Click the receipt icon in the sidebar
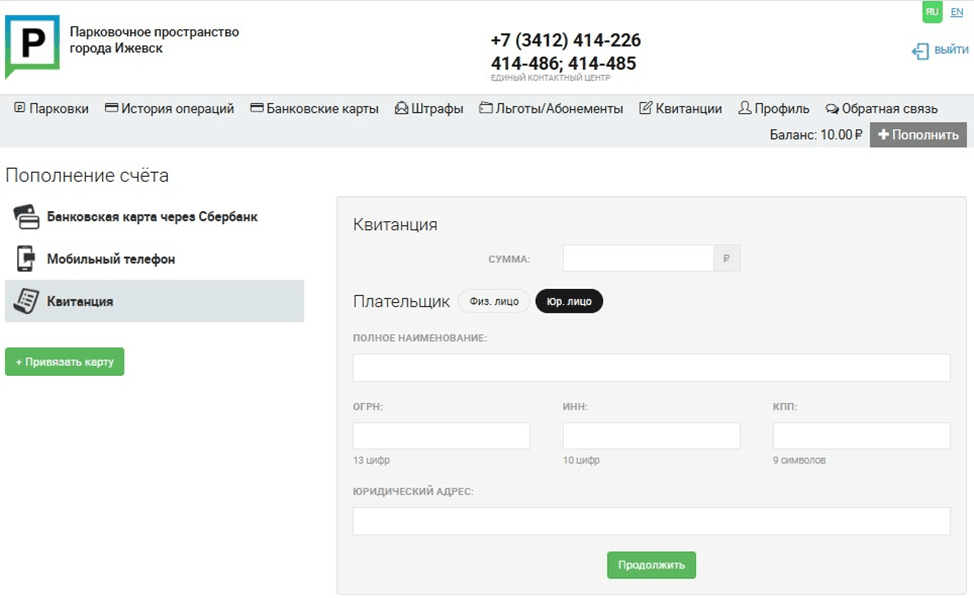The height and width of the screenshot is (598, 974). tap(26, 301)
